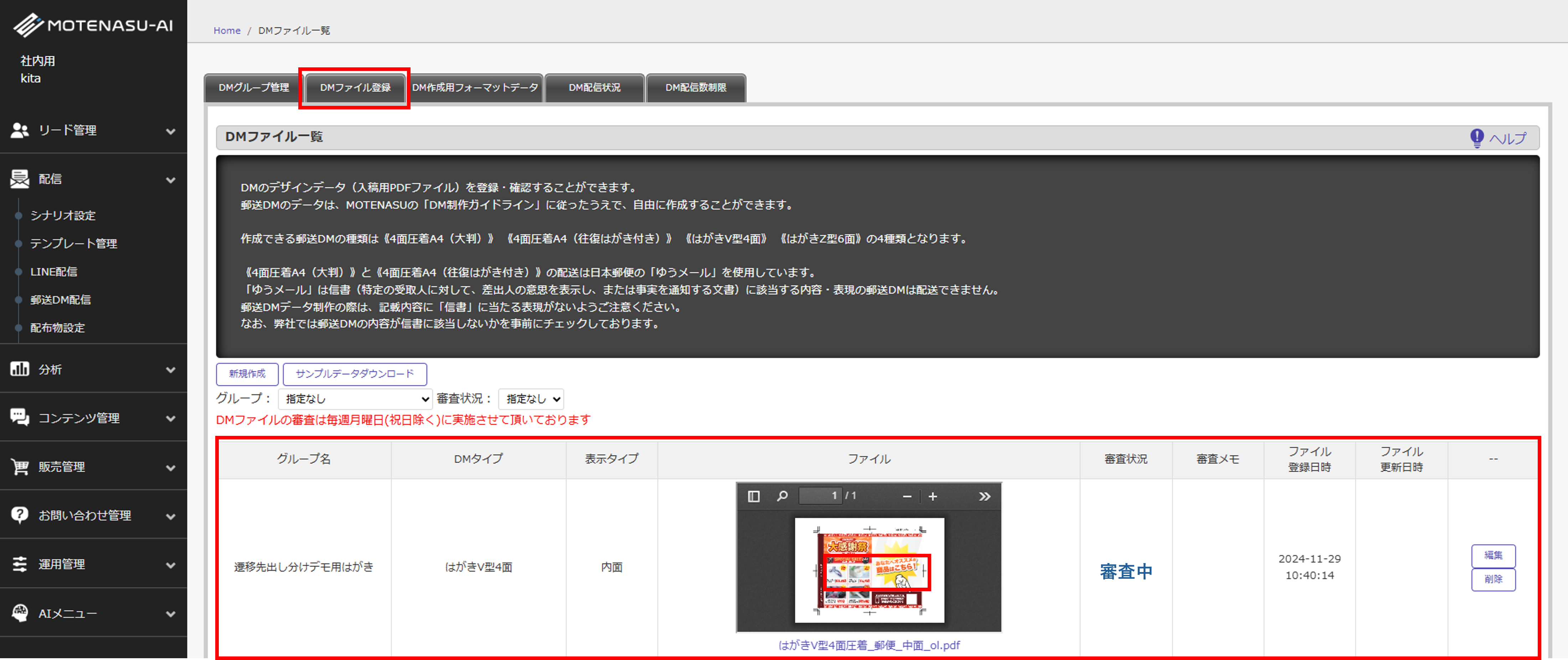
Task: Switch to the DMグループ管理 tab
Action: point(253,88)
